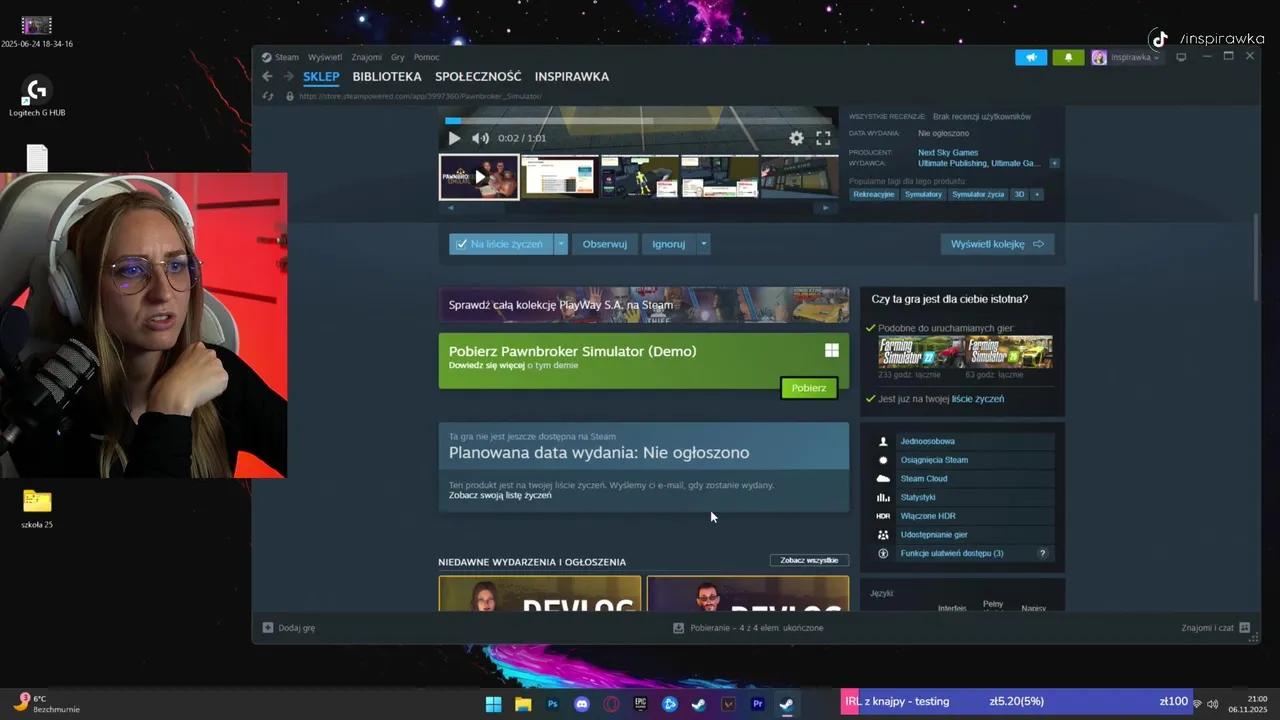Open the Next Sky Games developer link
1280x720 pixels.
tap(948, 153)
